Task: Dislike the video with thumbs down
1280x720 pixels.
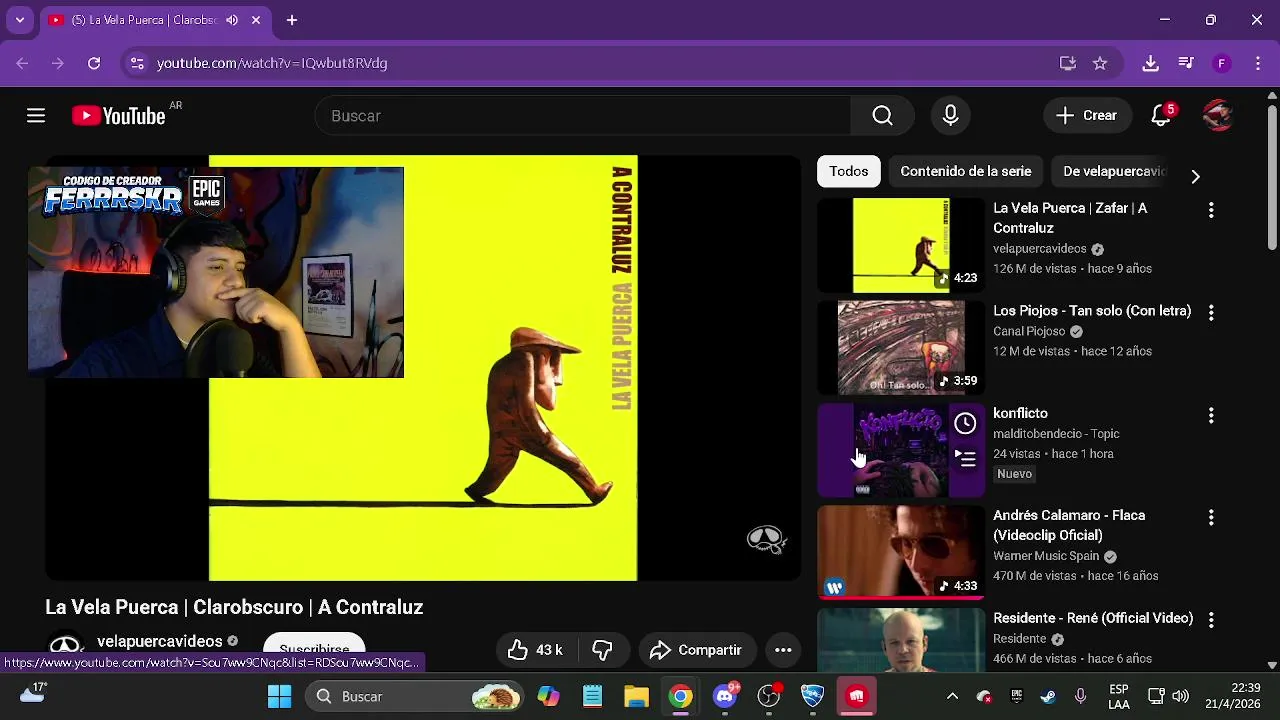Action: 602,650
